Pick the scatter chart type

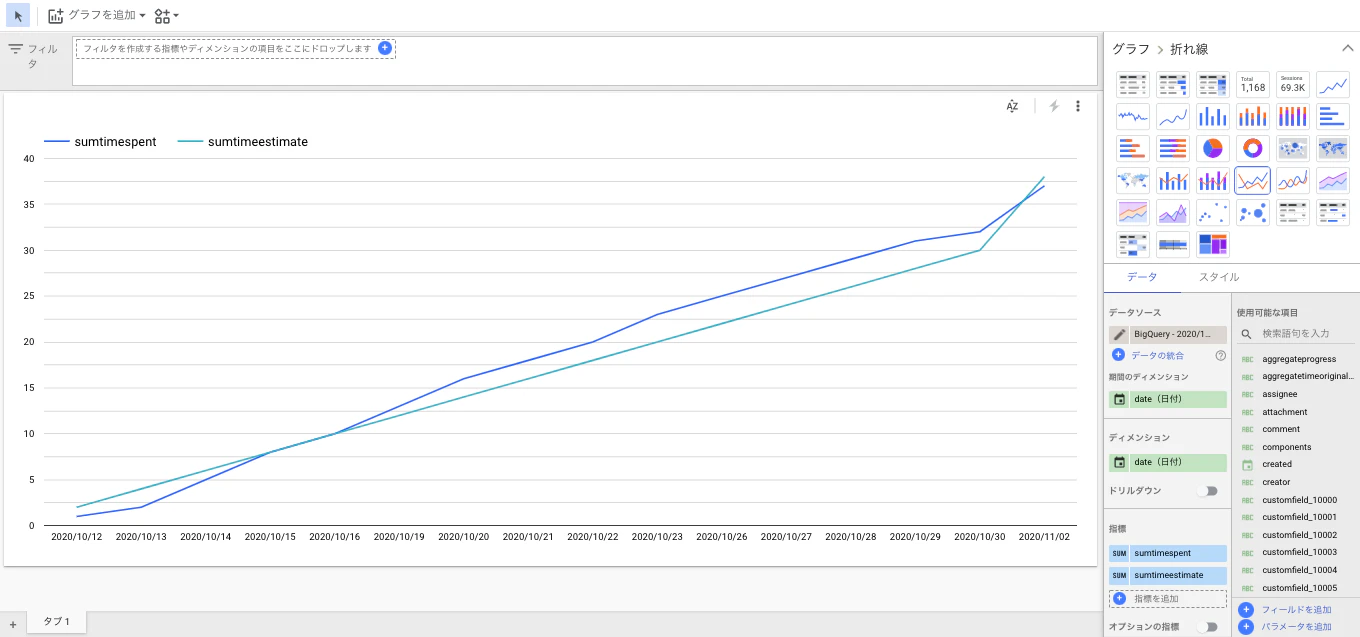coord(1213,212)
